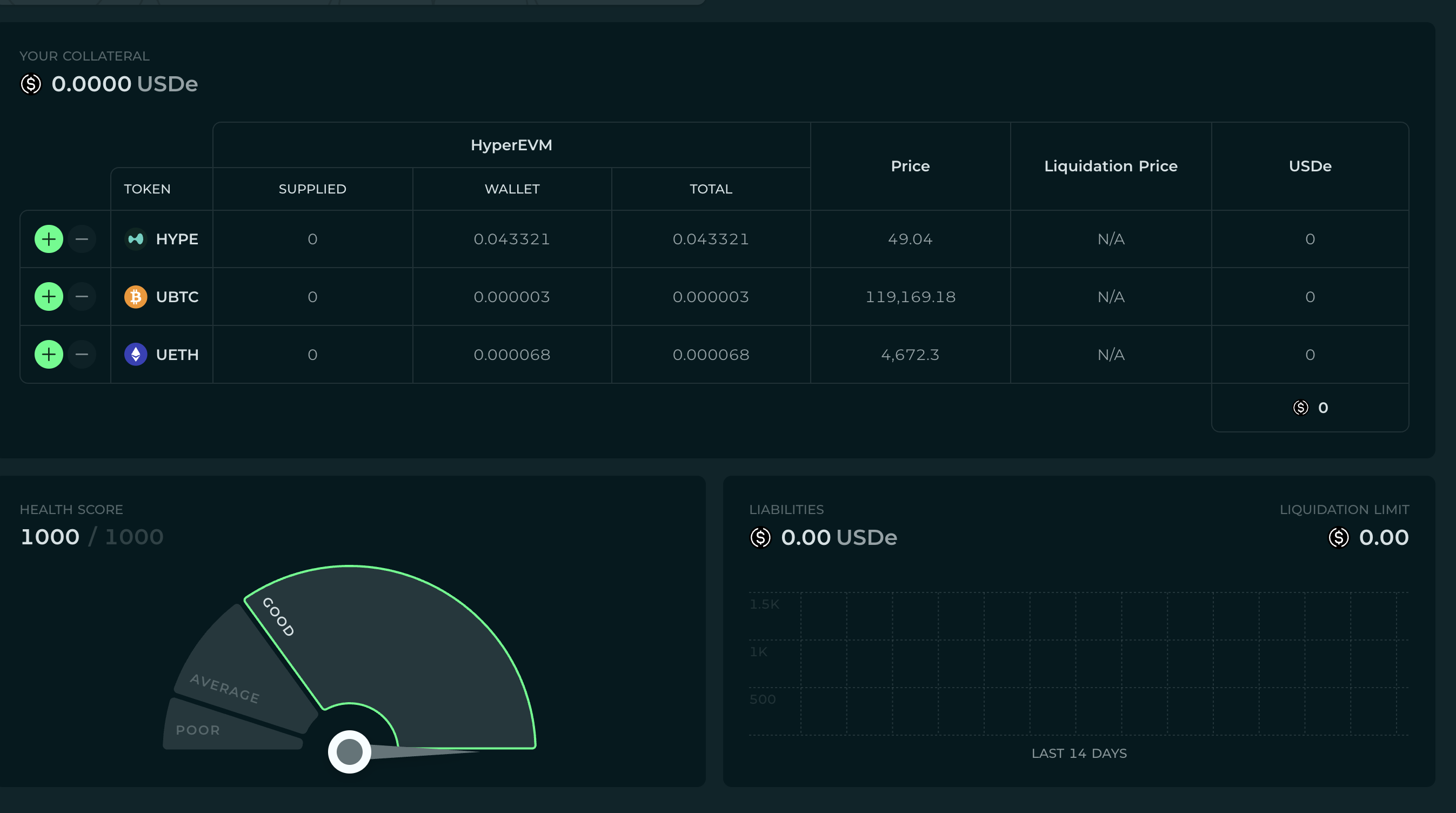Add UBTC collateral with green plus button
The height and width of the screenshot is (813, 1456).
[x=49, y=297]
